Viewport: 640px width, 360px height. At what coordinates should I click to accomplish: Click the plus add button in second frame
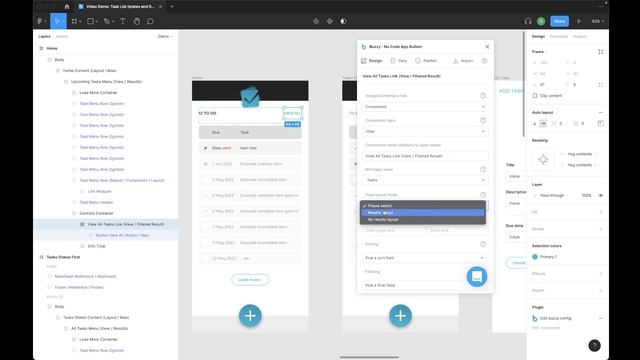click(x=400, y=316)
